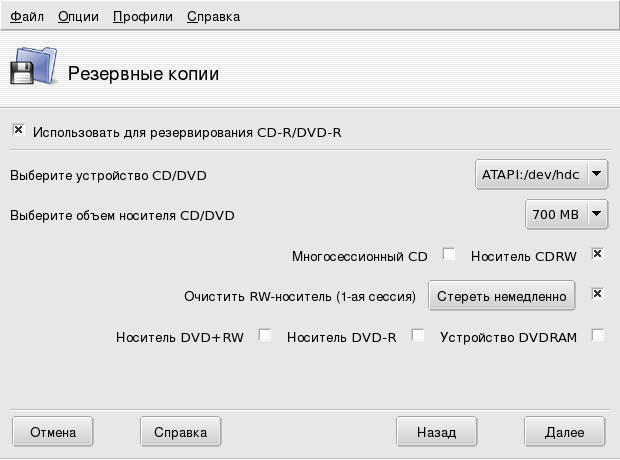Open the Справка menu in menu bar
This screenshot has height=460, width=620.
[213, 17]
